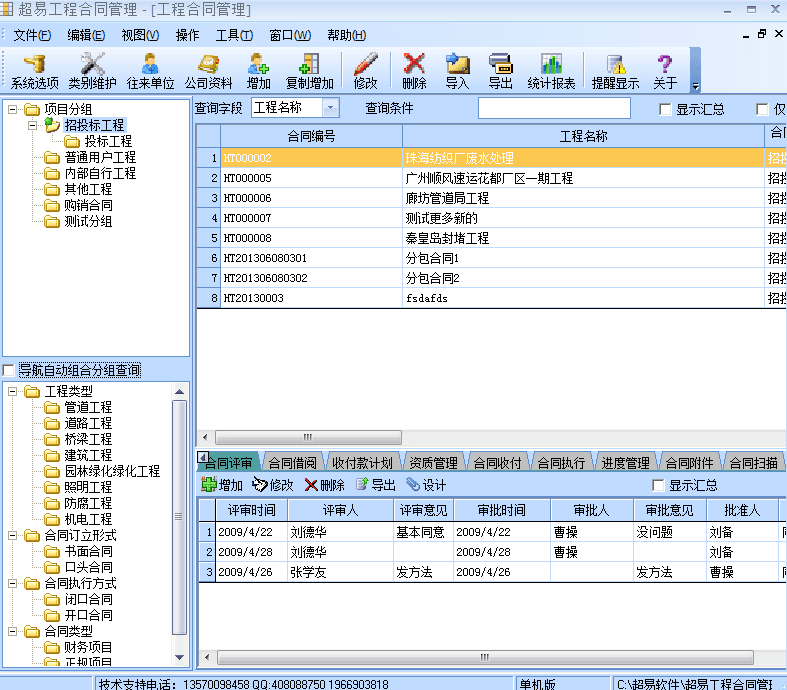Toggle 显示汇总 checkbox in query bar
The width and height of the screenshot is (787, 690).
(665, 109)
